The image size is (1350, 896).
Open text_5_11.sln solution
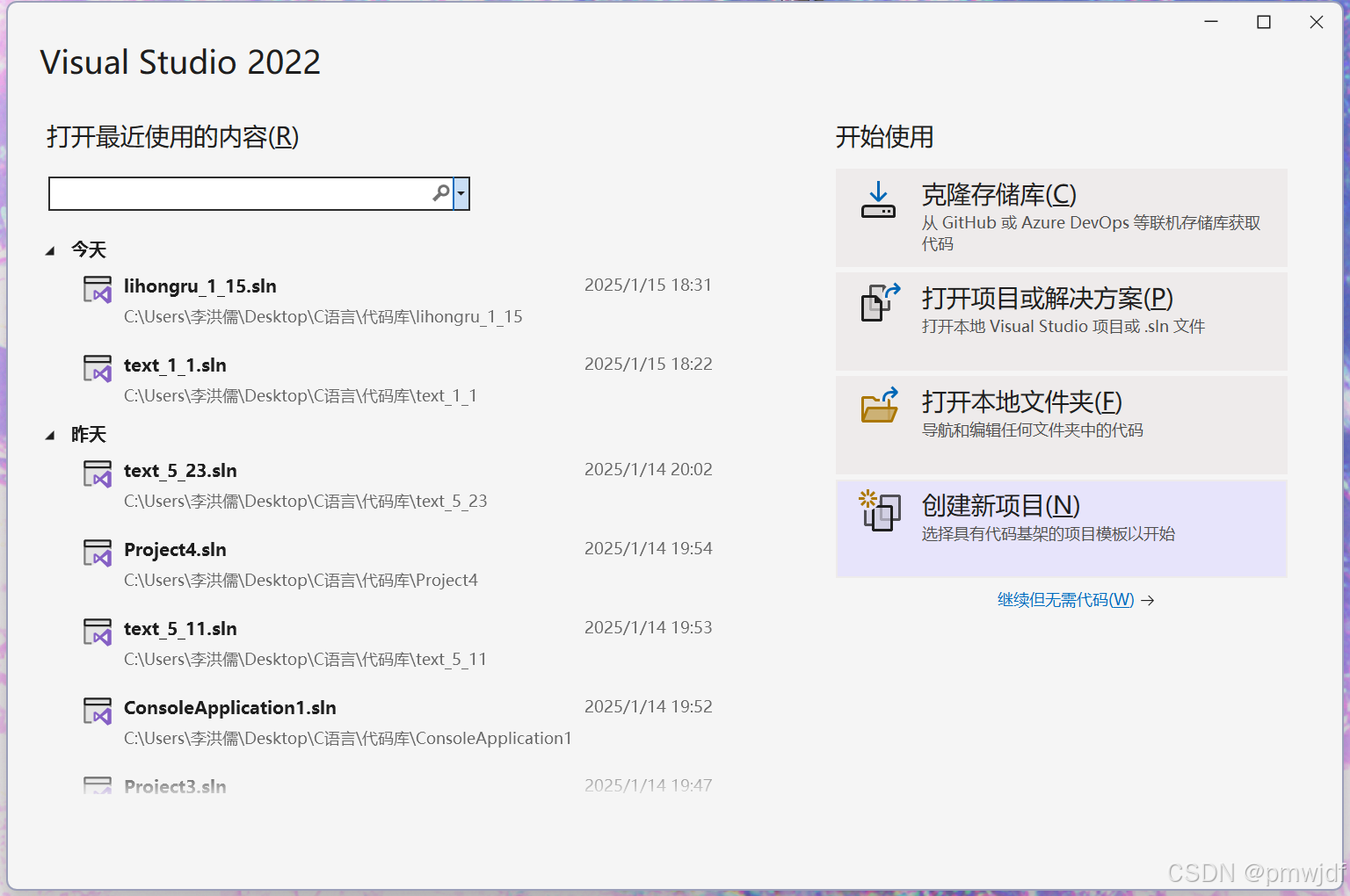(x=180, y=628)
